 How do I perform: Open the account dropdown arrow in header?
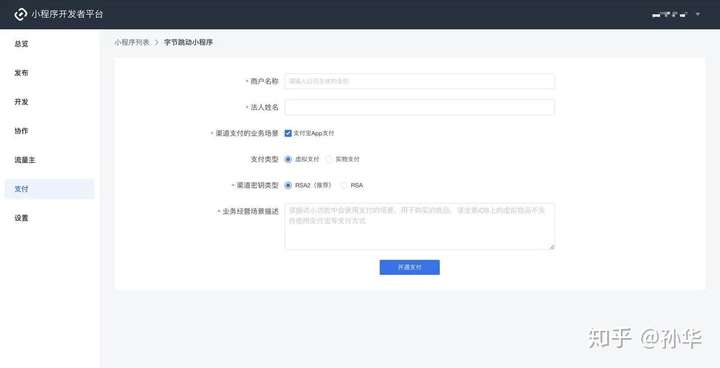(x=698, y=14)
